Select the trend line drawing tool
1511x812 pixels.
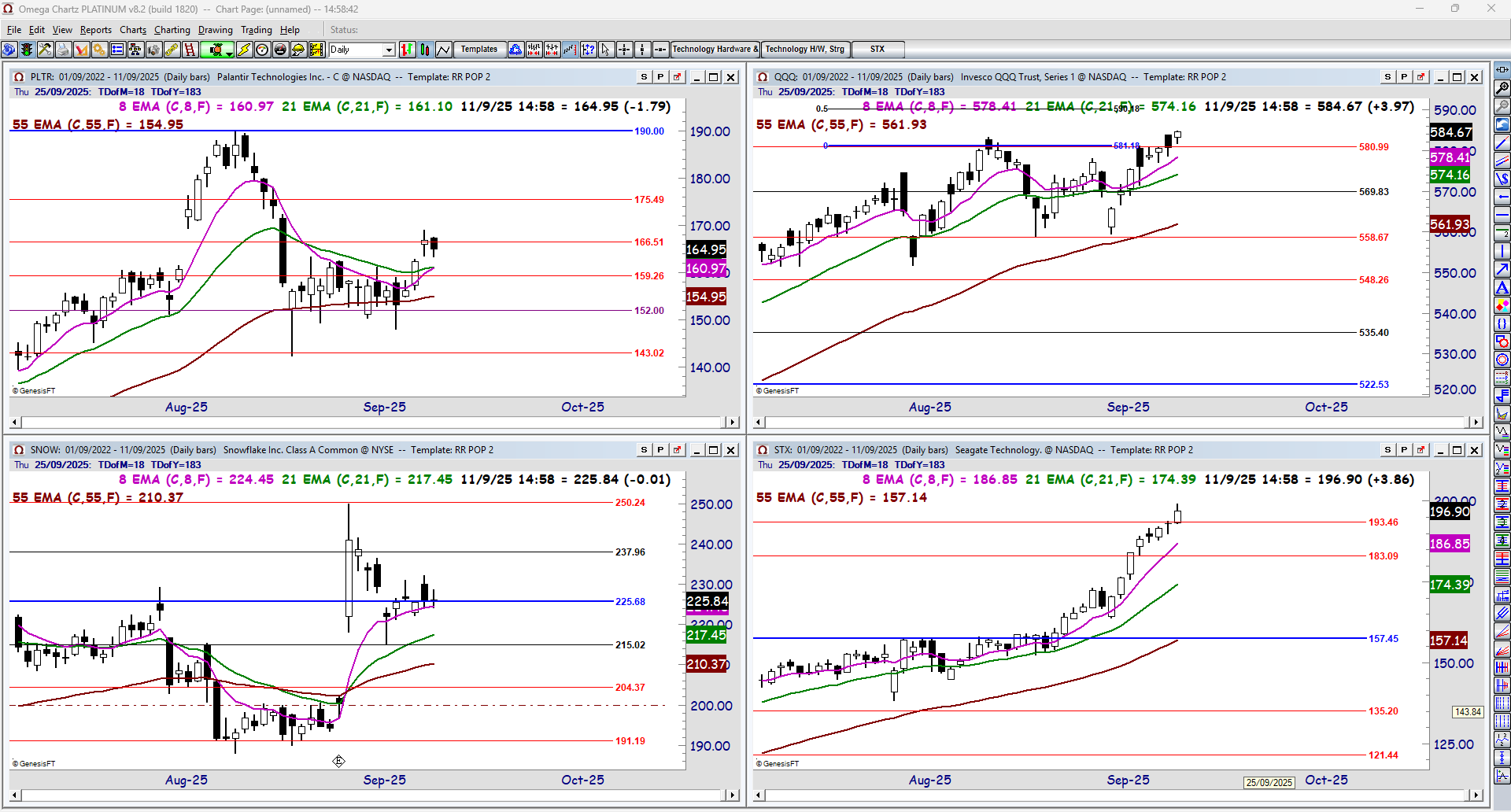click(x=1502, y=142)
